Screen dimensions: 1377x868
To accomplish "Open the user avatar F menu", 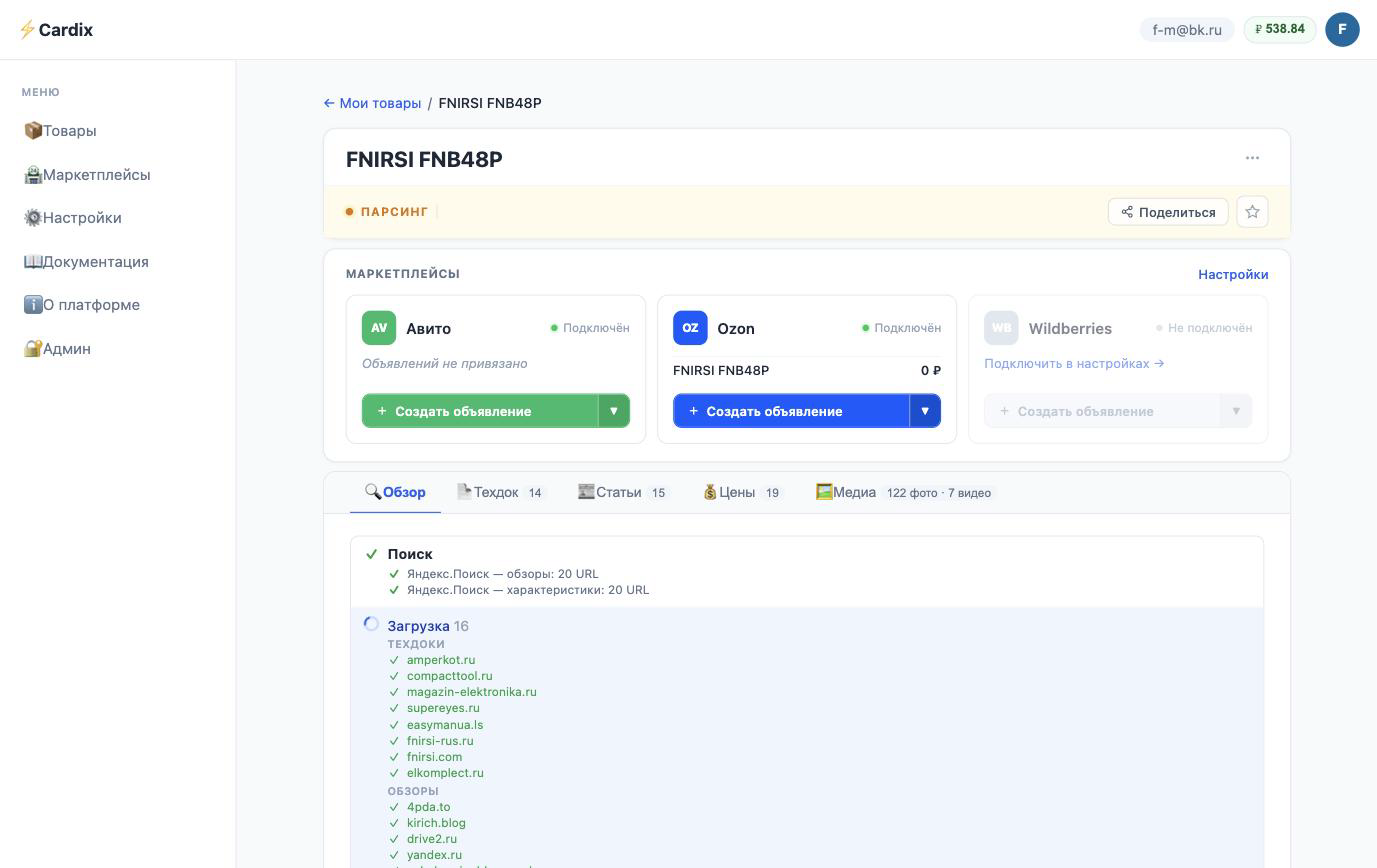I will click(x=1342, y=30).
